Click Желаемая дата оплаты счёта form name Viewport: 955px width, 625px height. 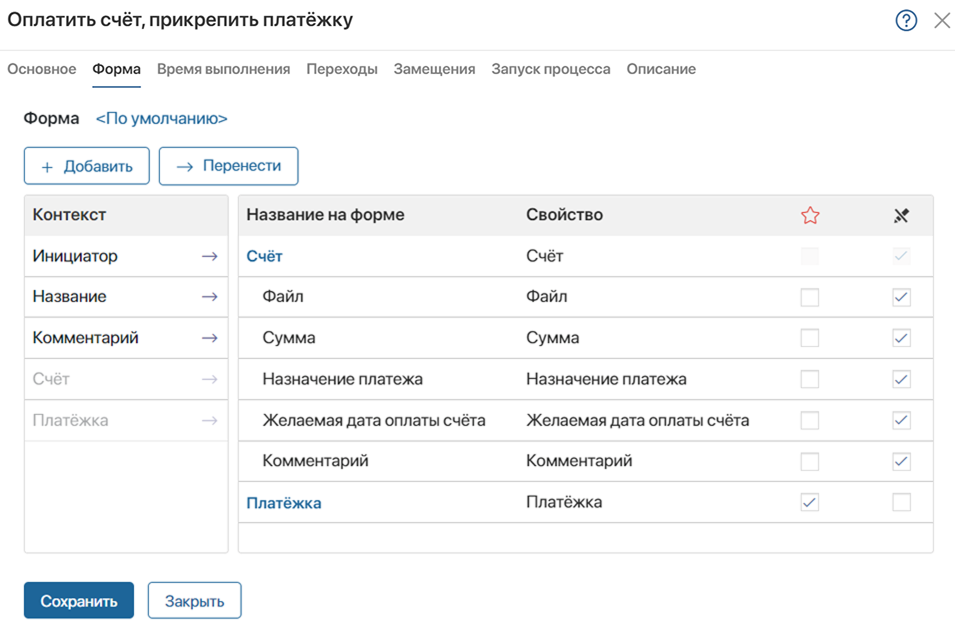tap(374, 420)
